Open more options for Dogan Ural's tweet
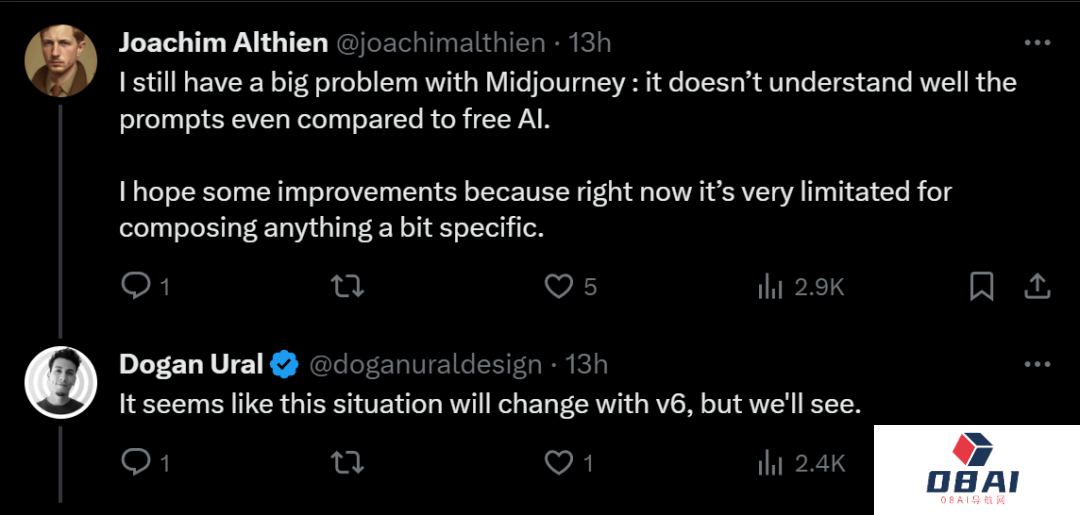 click(1037, 364)
